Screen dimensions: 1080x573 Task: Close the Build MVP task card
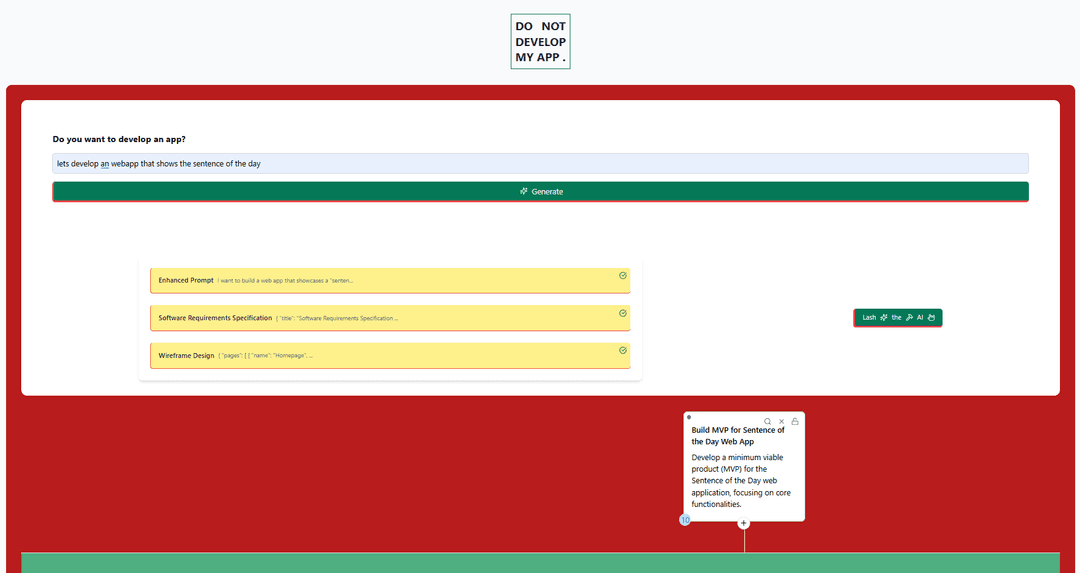(x=782, y=422)
